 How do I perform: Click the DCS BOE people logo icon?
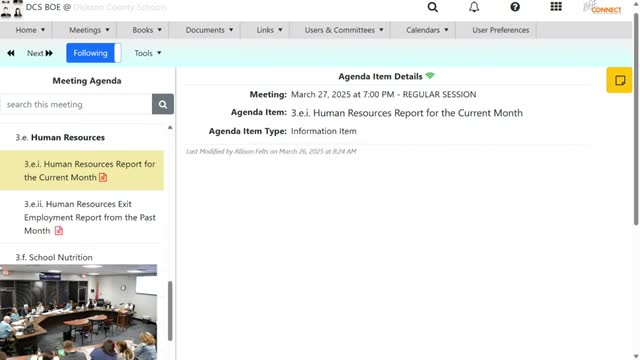tap(11, 9)
